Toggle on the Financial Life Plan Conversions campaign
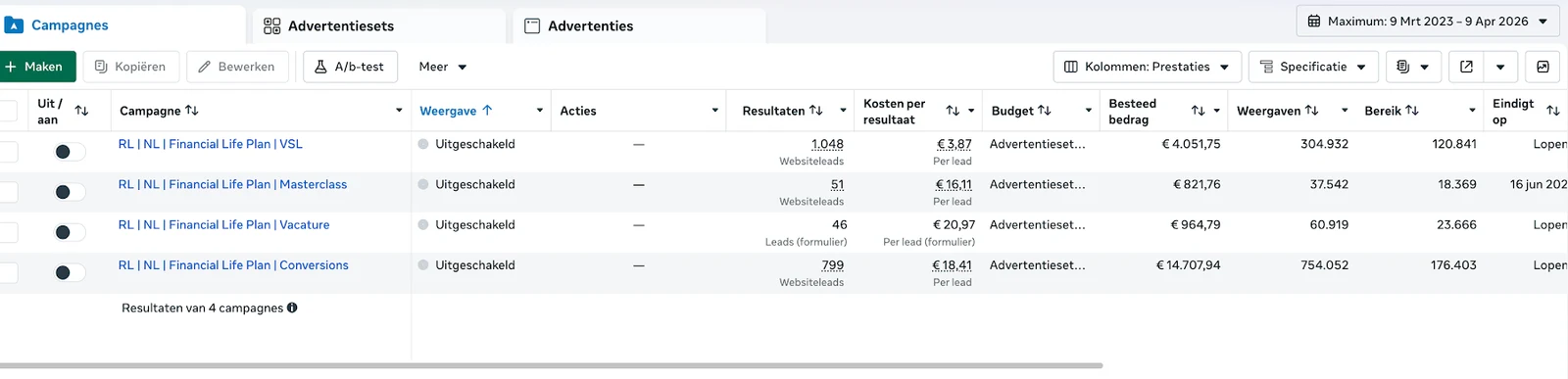 click(x=70, y=272)
